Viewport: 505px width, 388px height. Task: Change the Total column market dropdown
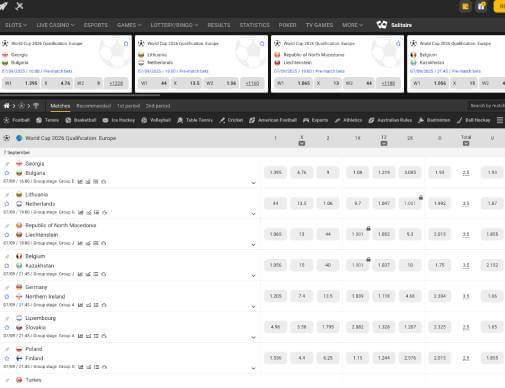[466, 143]
